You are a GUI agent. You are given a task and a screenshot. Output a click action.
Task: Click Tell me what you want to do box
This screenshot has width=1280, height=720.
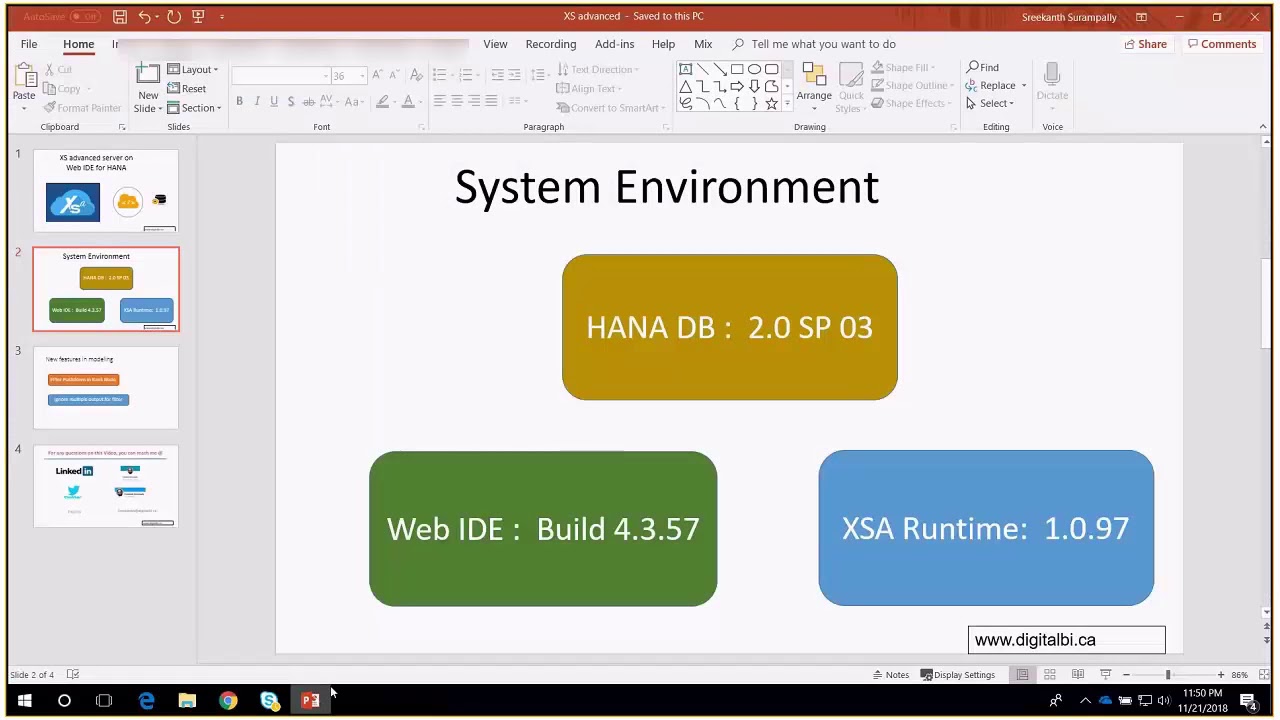pos(823,44)
